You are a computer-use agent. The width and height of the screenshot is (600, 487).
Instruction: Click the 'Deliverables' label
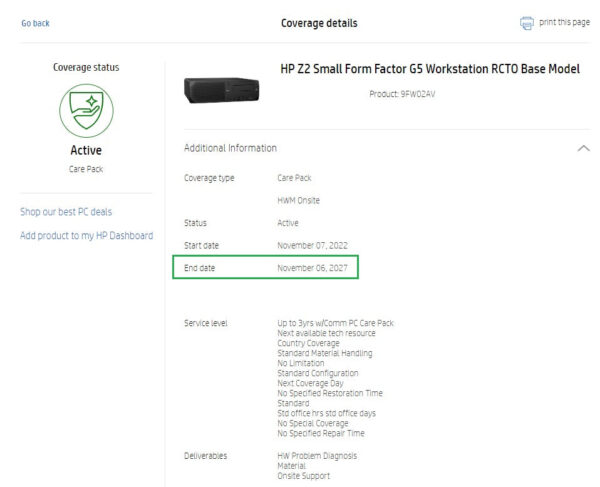pyautogui.click(x=205, y=456)
